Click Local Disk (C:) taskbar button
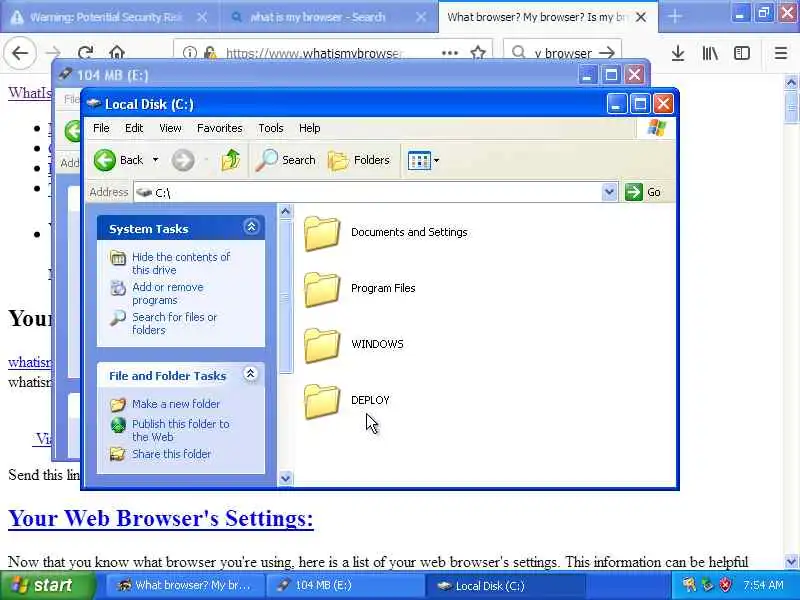The width and height of the screenshot is (800, 600). tap(504, 586)
